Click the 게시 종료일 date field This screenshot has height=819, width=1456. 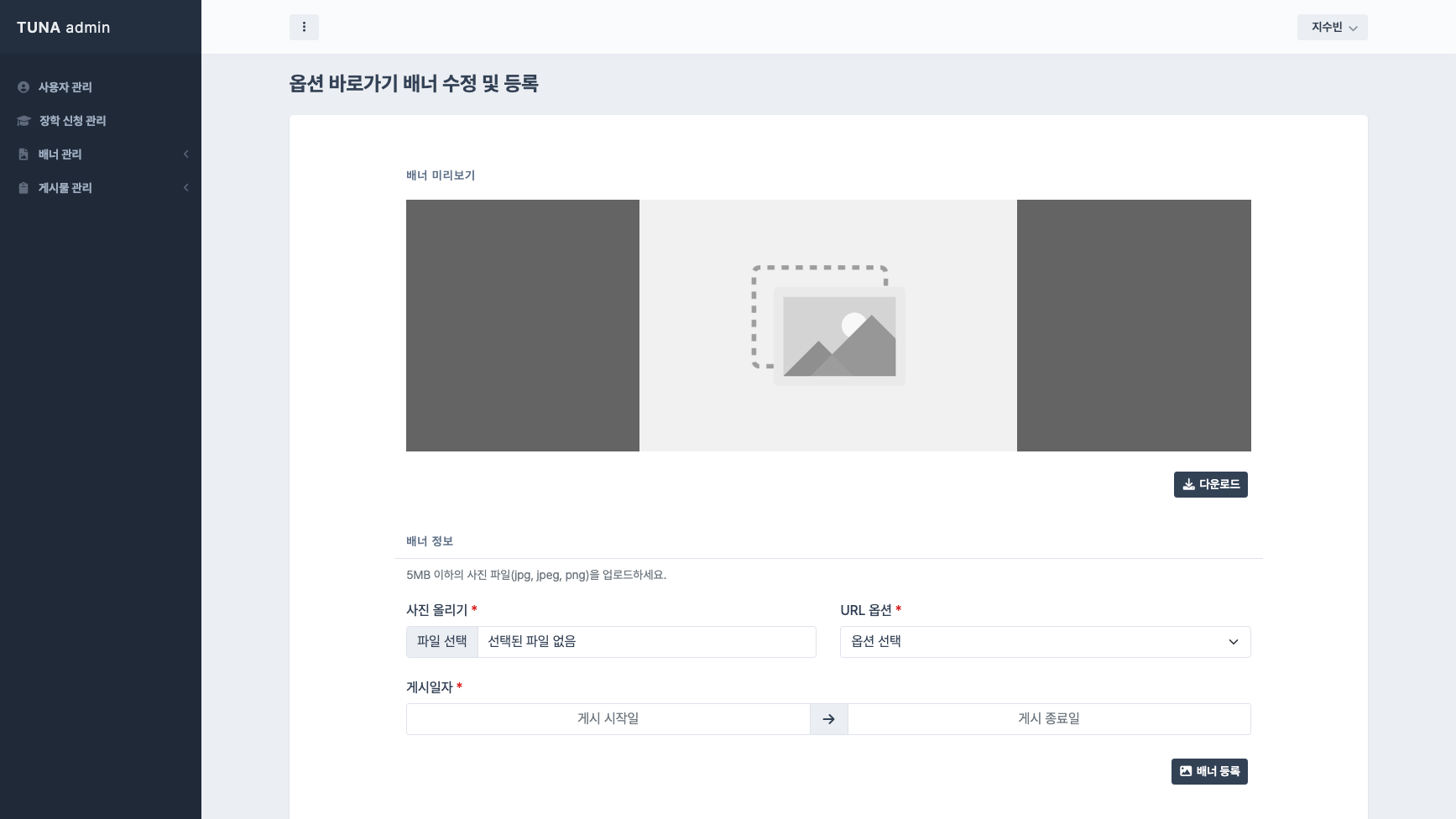[1049, 719]
